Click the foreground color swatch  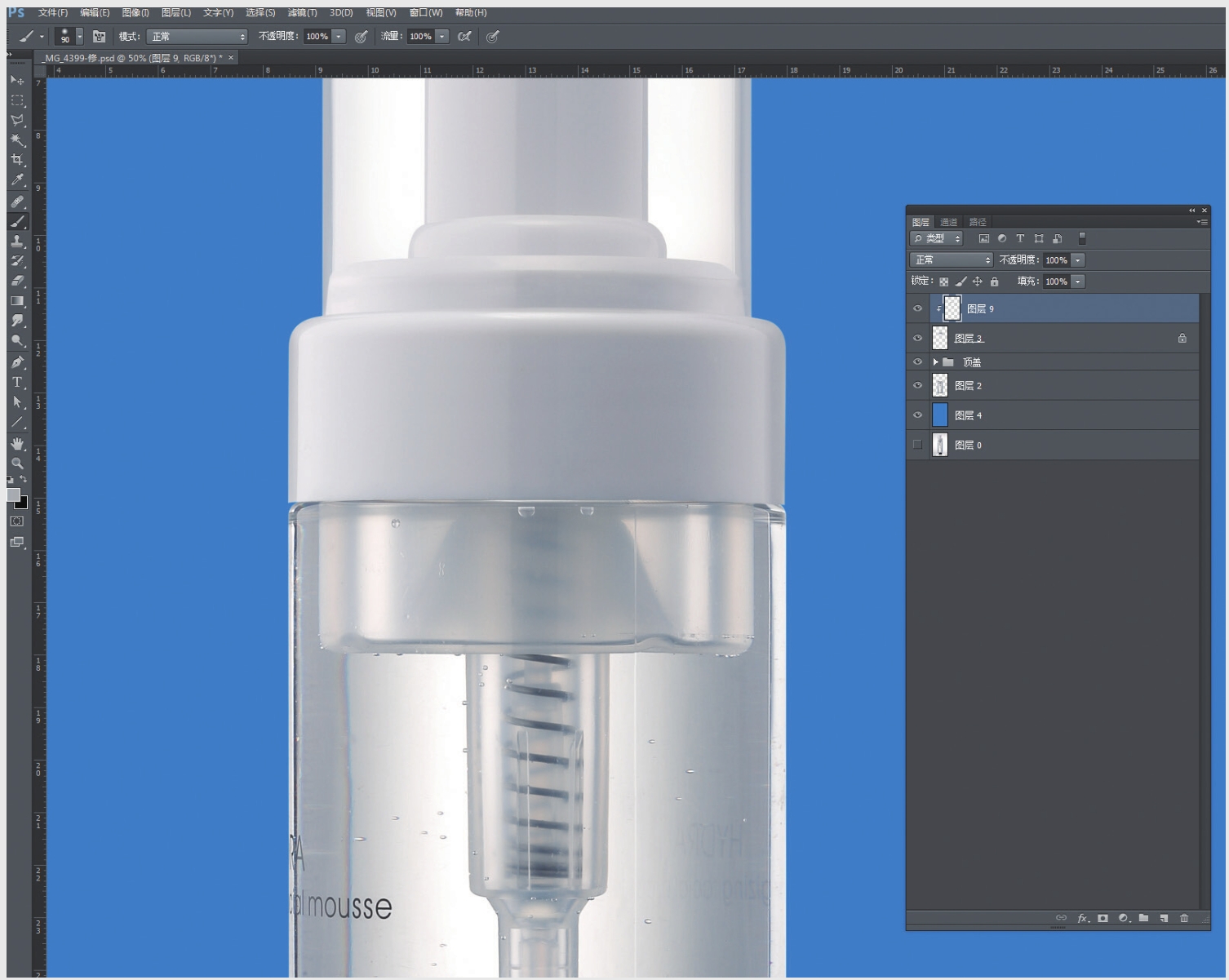point(13,495)
